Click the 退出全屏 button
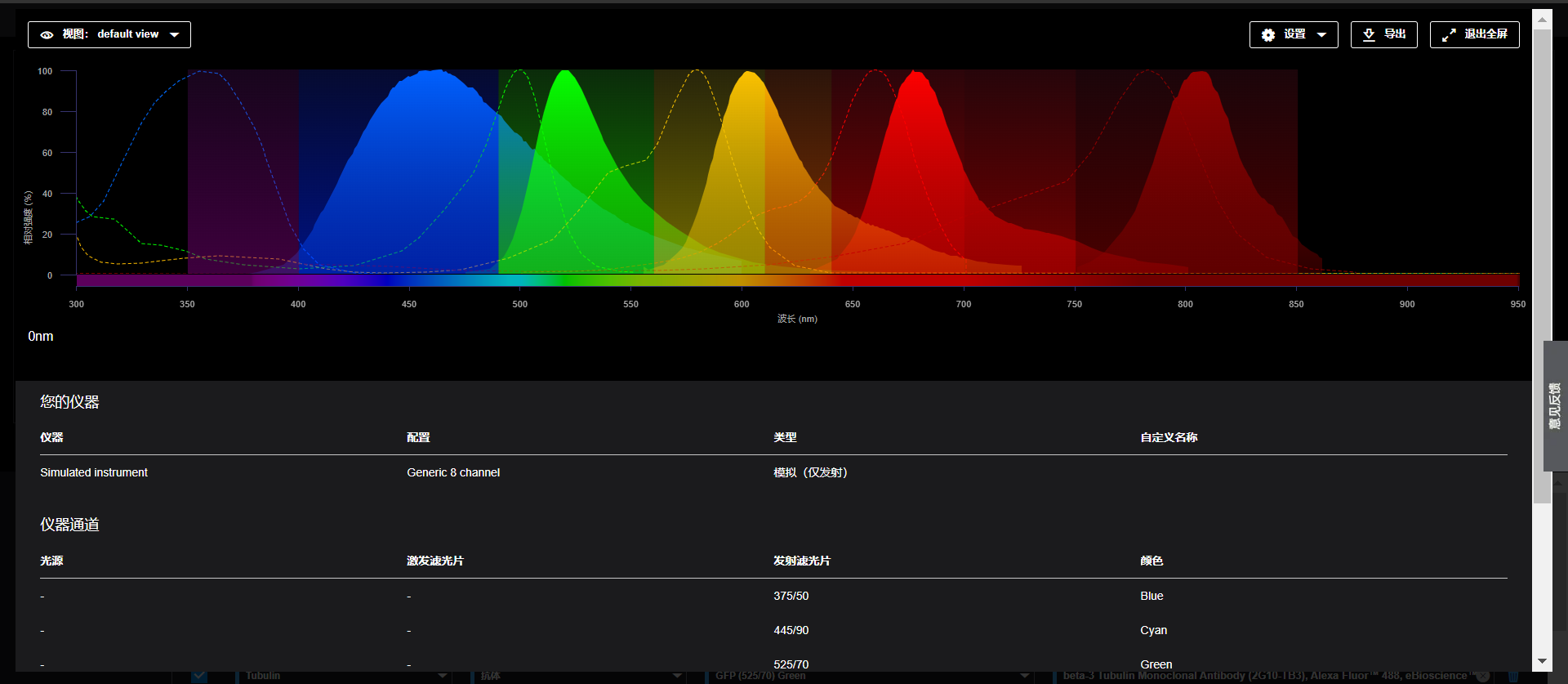This screenshot has width=1568, height=684. [1474, 35]
